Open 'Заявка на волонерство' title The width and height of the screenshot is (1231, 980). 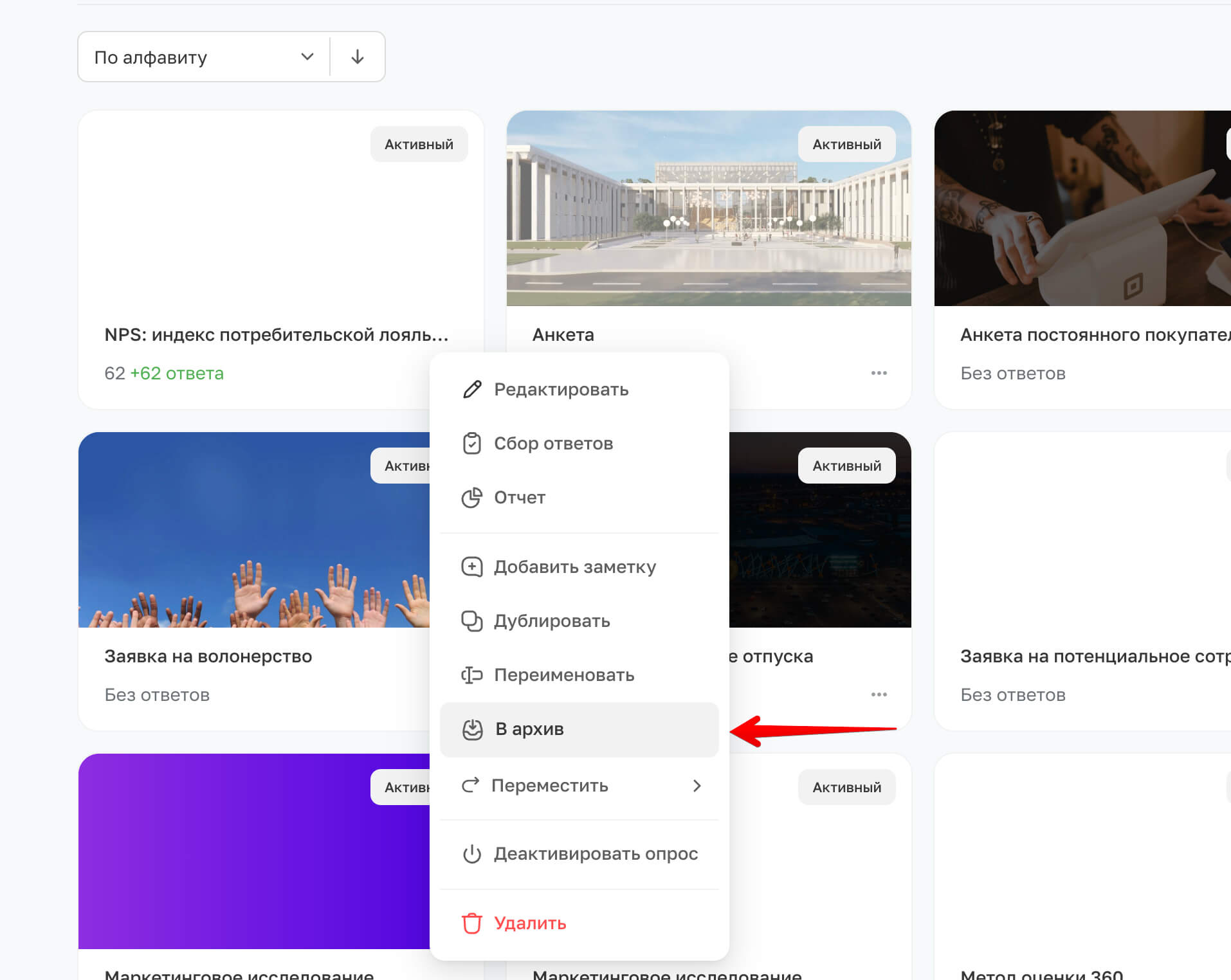coord(208,656)
